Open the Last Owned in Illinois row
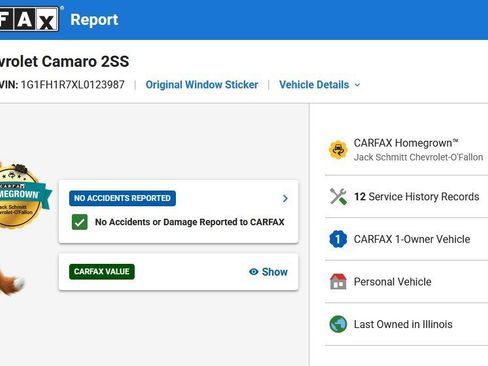This screenshot has width=488, height=366. click(403, 324)
